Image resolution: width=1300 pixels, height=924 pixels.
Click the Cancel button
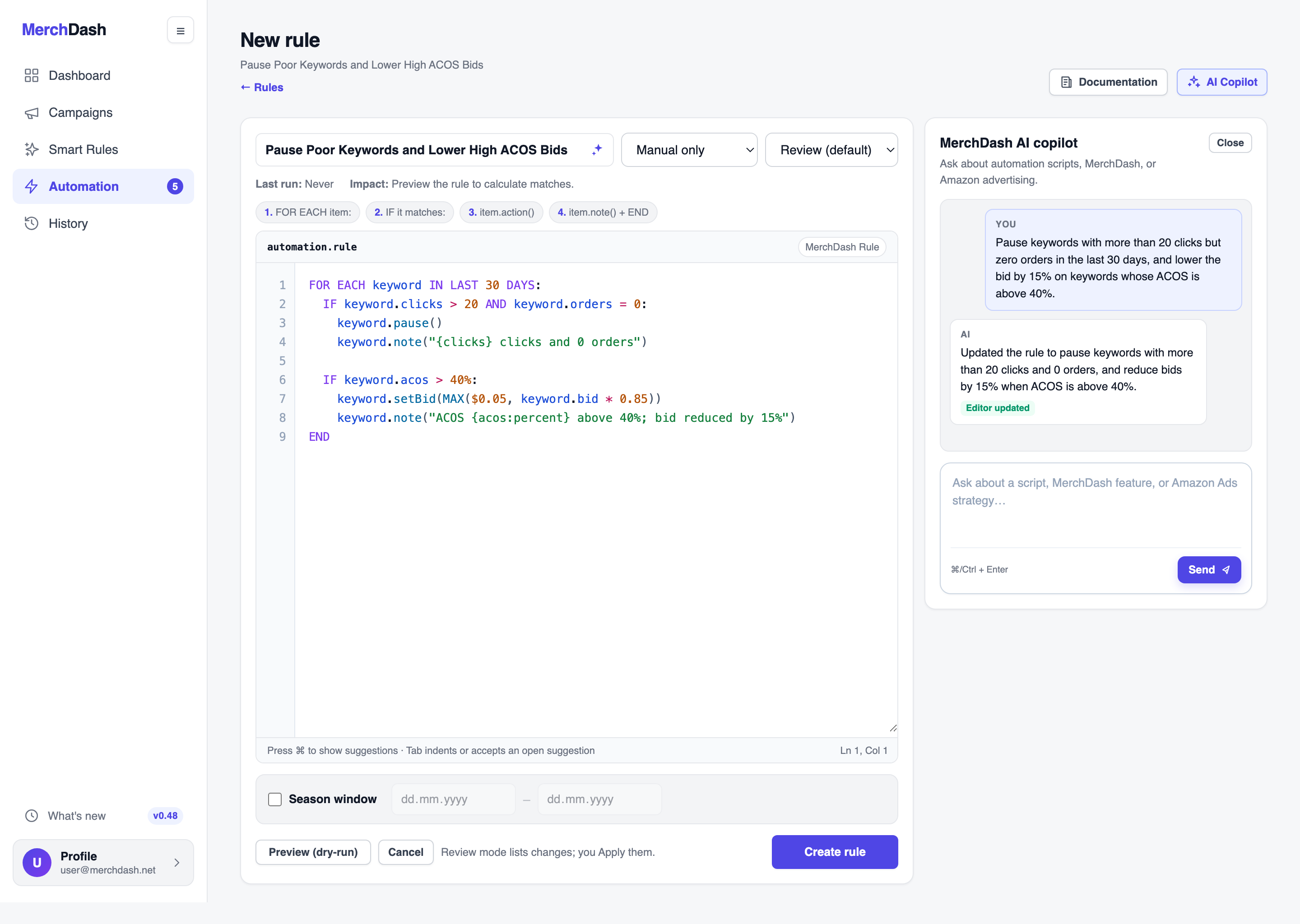pos(405,852)
